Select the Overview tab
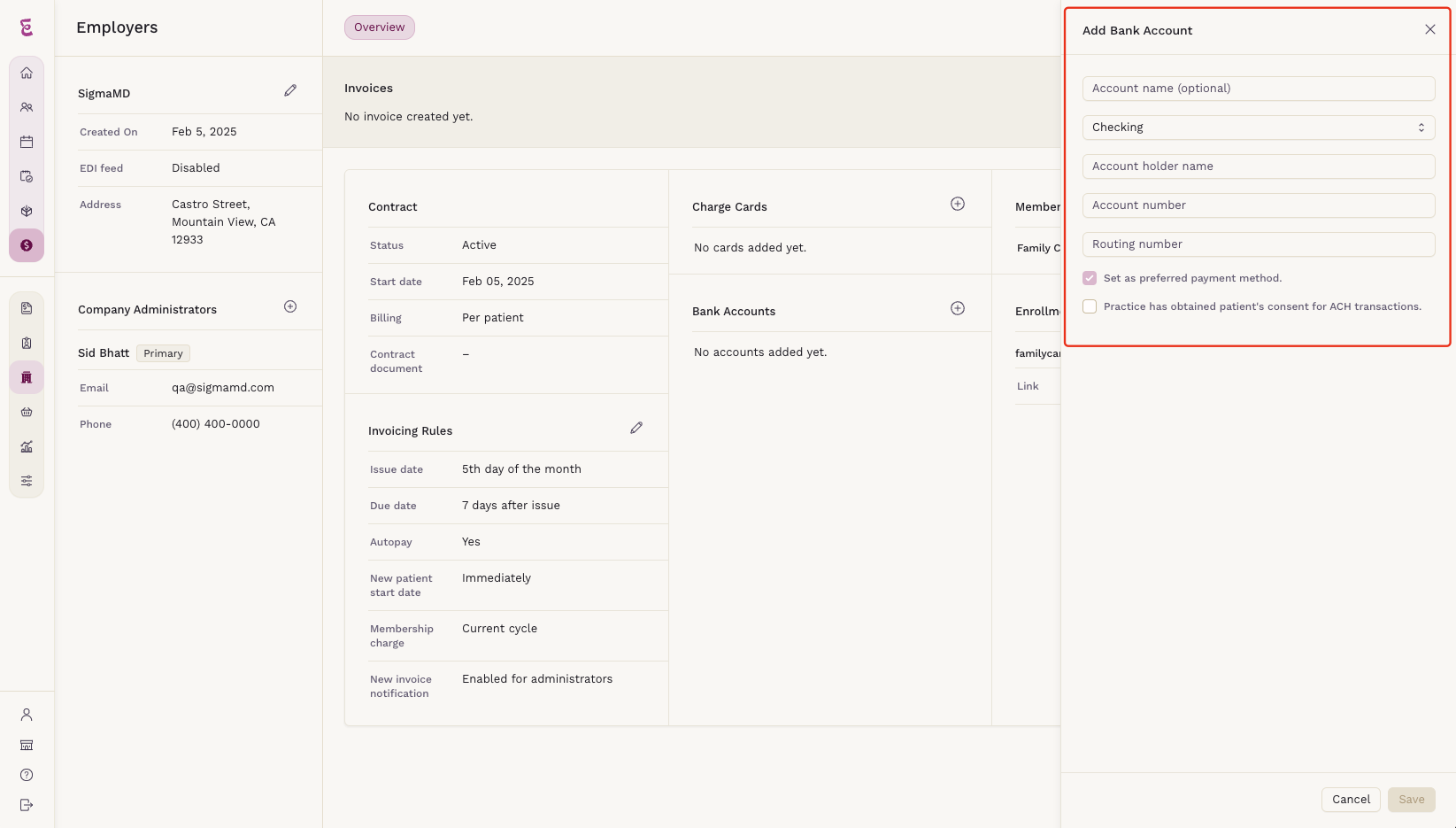This screenshot has width=1456, height=828. 380,27
